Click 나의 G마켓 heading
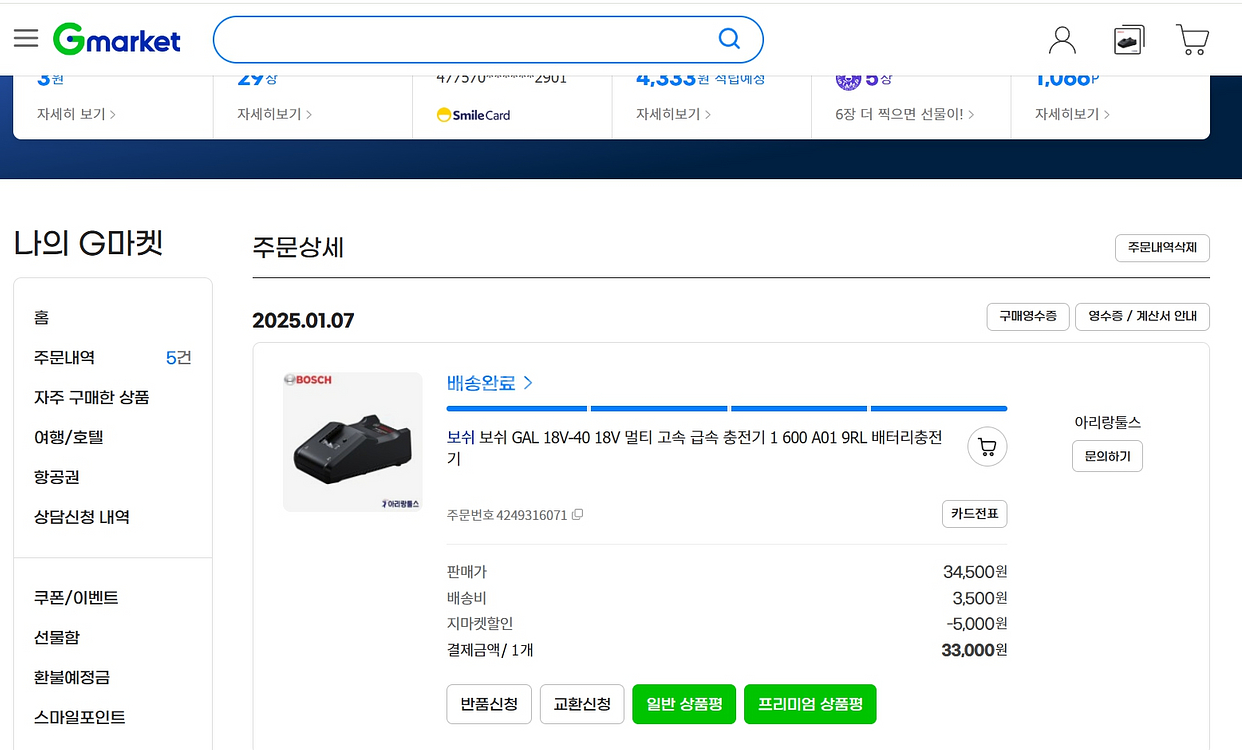The image size is (1242, 750). (x=88, y=243)
